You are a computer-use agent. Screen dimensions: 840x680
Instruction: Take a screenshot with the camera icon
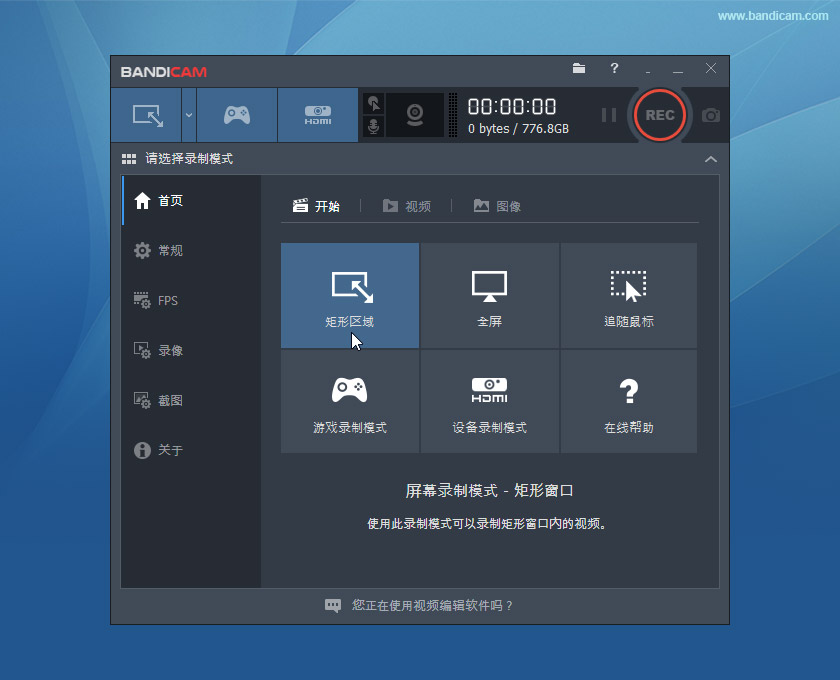pyautogui.click(x=710, y=115)
